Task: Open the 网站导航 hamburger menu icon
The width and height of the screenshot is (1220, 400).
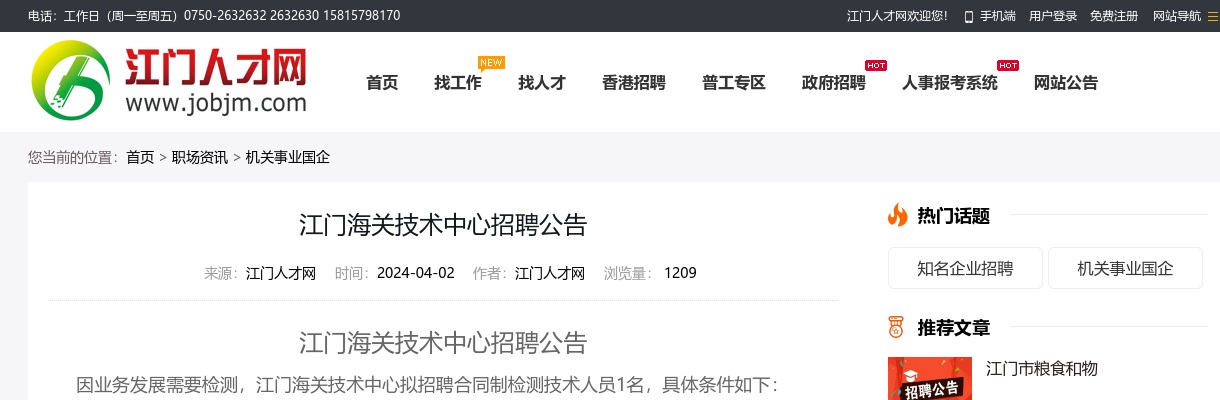Action: [1213, 16]
